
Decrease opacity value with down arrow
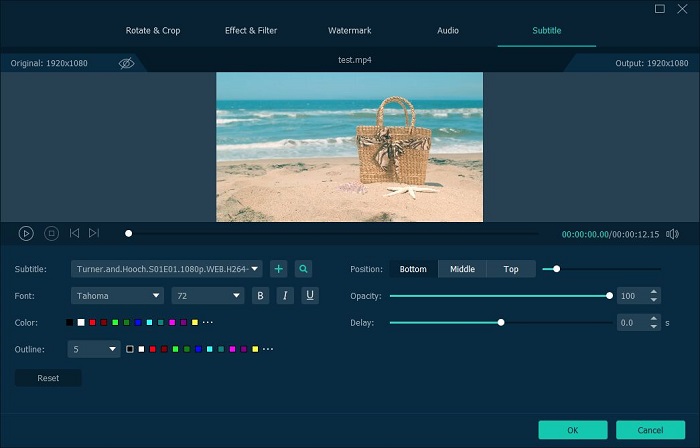tap(654, 299)
